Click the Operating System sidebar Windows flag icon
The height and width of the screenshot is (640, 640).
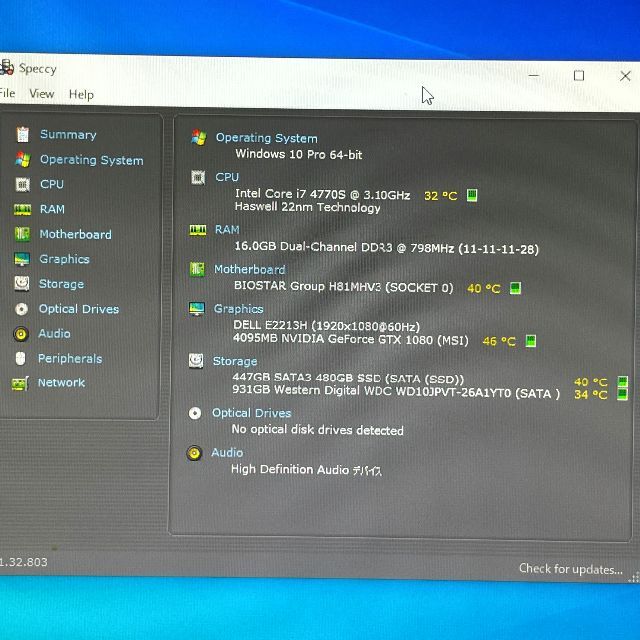point(23,160)
